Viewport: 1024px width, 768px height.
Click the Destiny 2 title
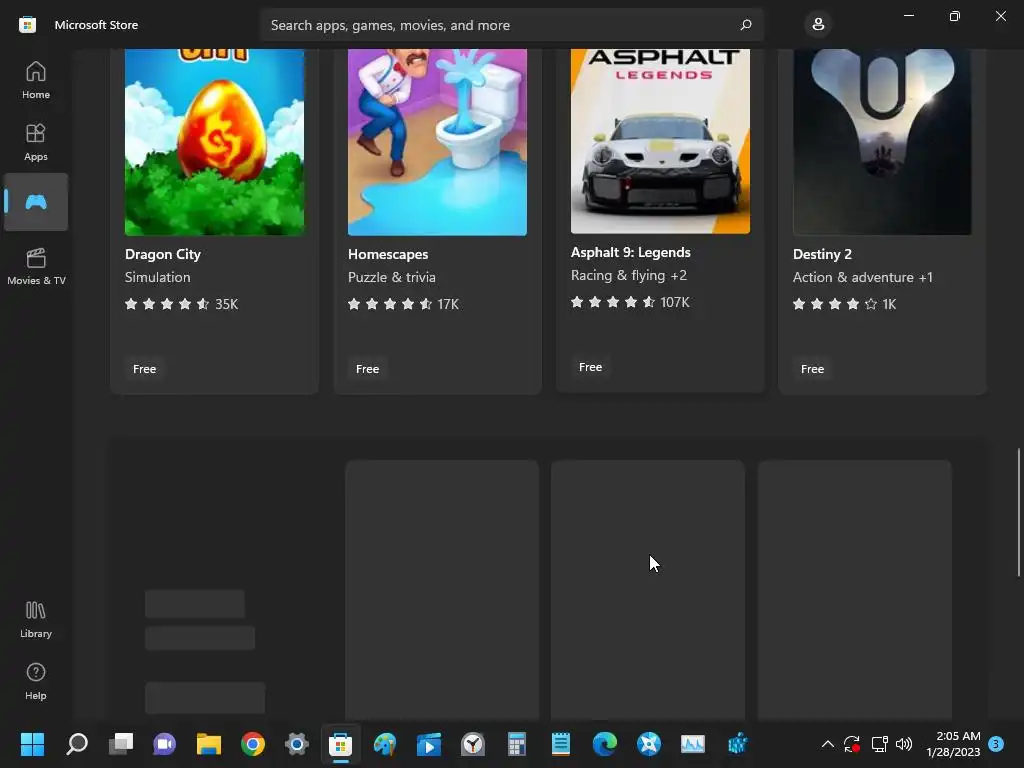822,254
